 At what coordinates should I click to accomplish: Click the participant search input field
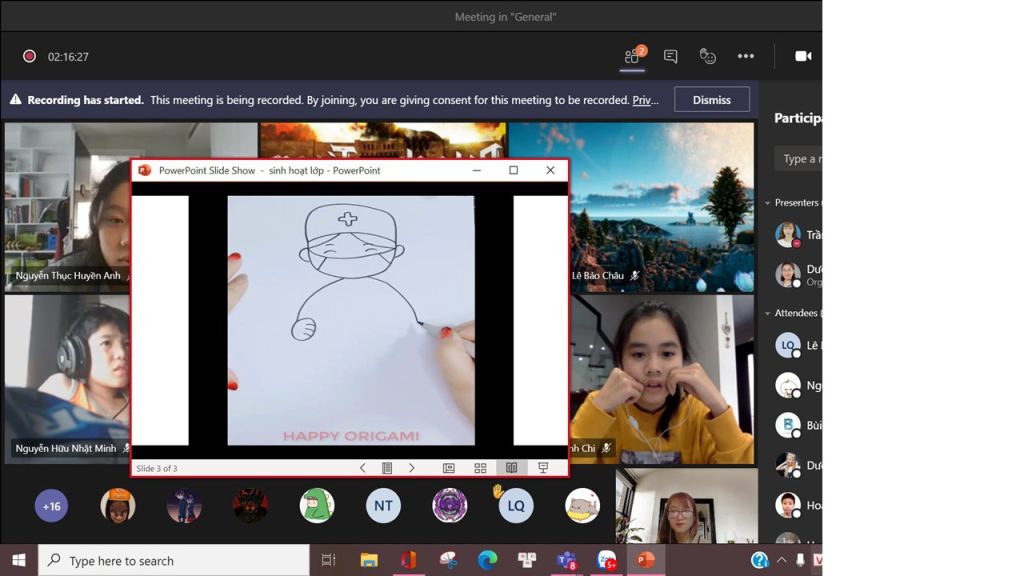coord(800,158)
